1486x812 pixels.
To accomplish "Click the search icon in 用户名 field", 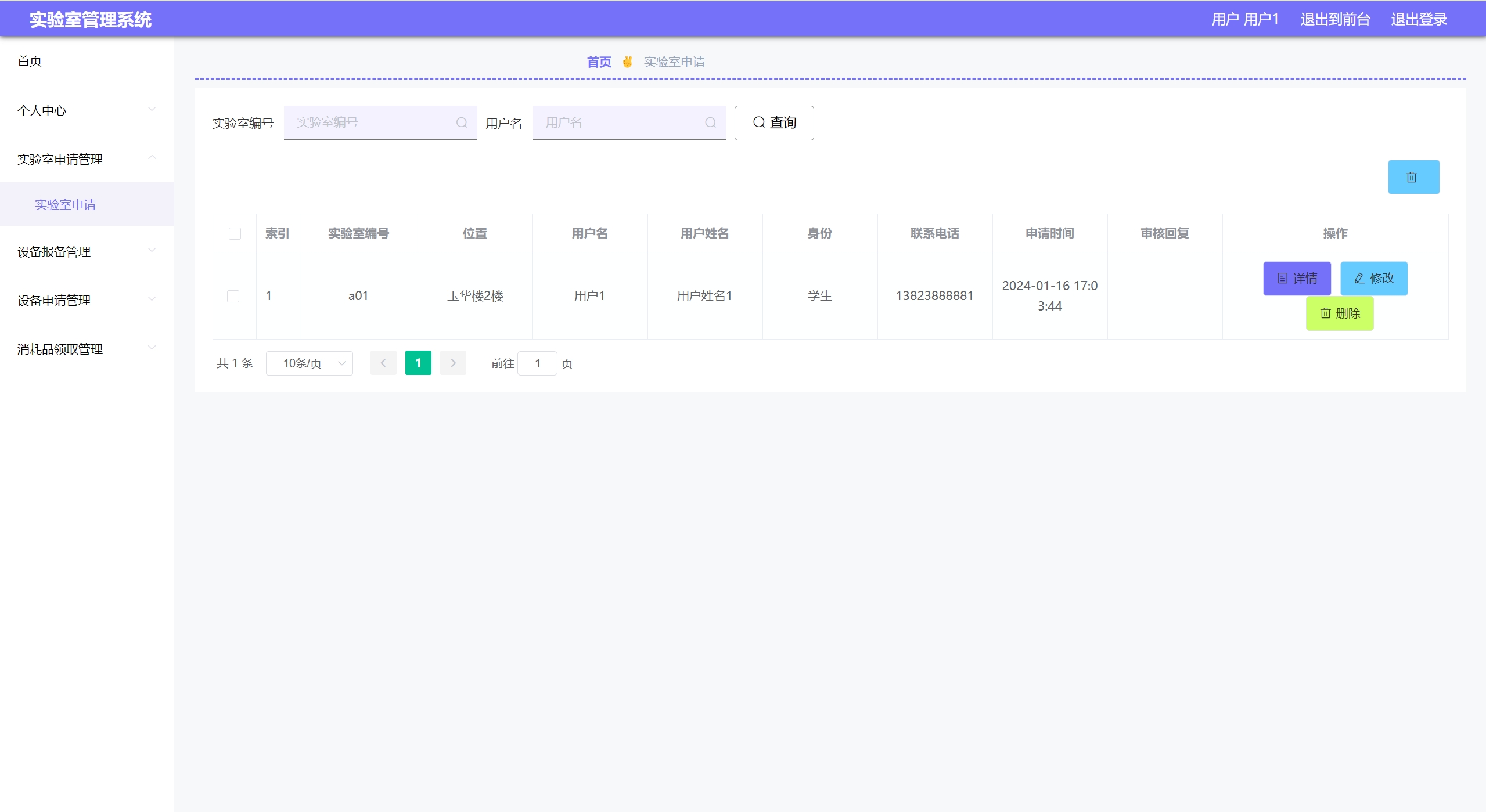I will 710,122.
